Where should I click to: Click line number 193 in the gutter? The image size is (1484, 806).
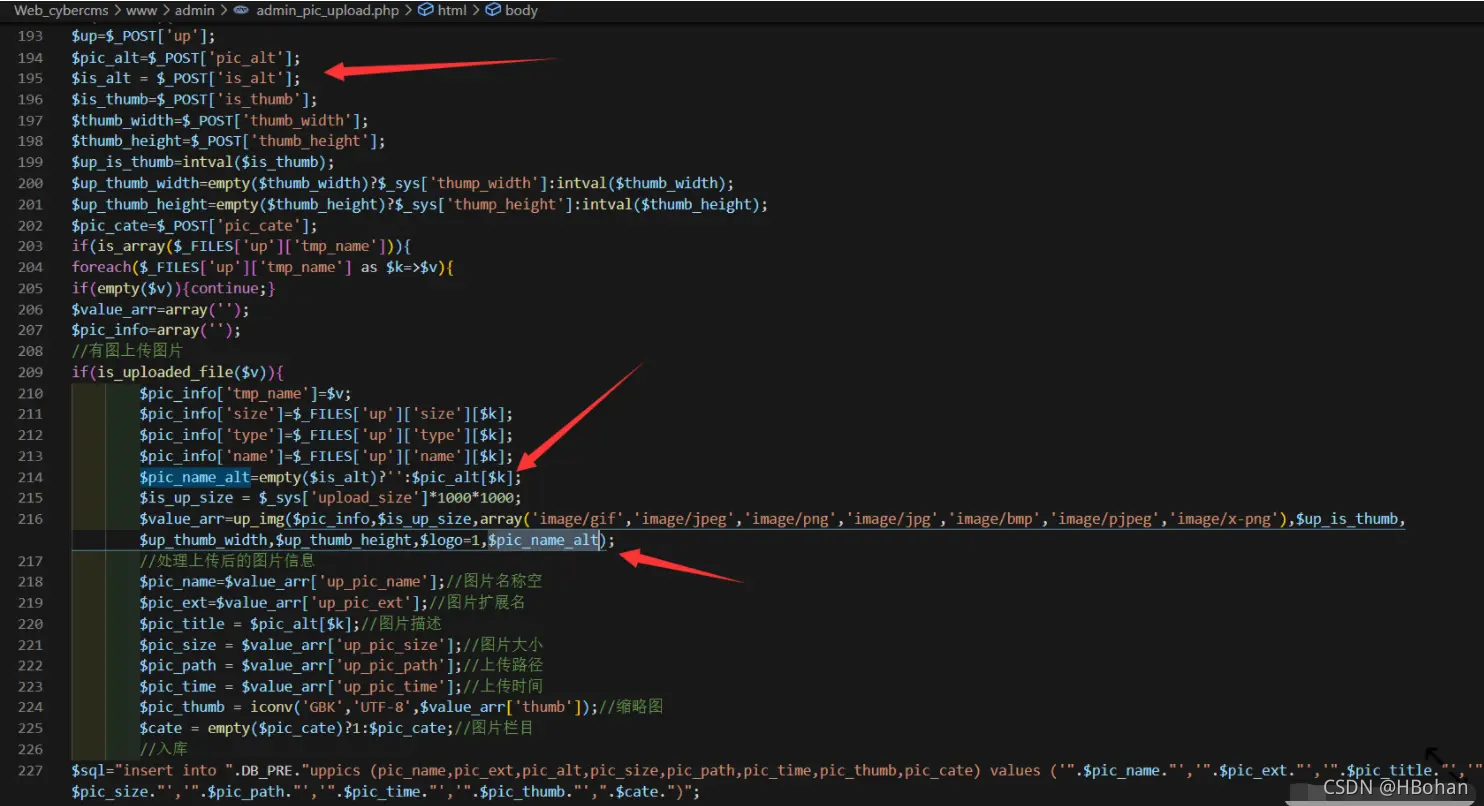[x=31, y=36]
